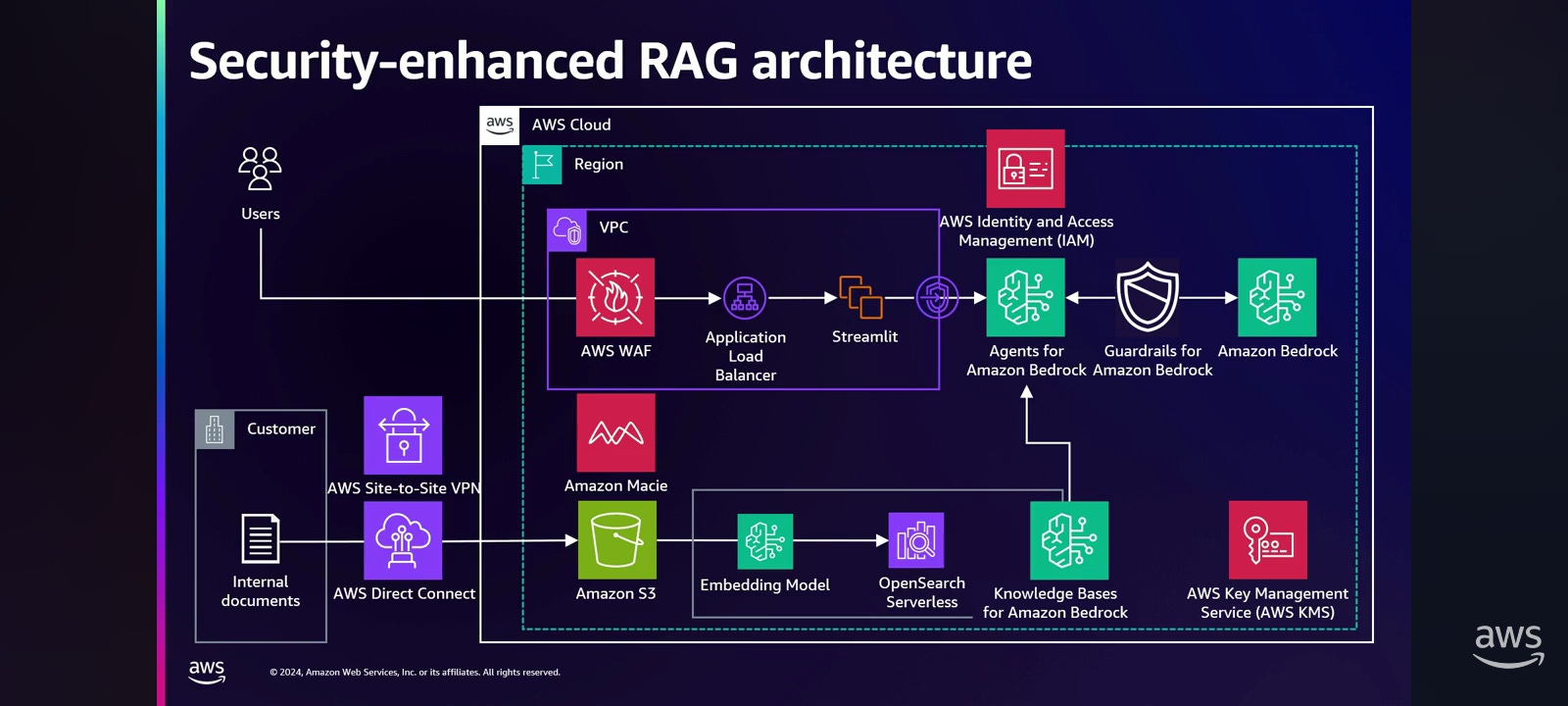Select the AWS Direct Connect icon
Image resolution: width=1568 pixels, height=706 pixels.
click(x=403, y=540)
